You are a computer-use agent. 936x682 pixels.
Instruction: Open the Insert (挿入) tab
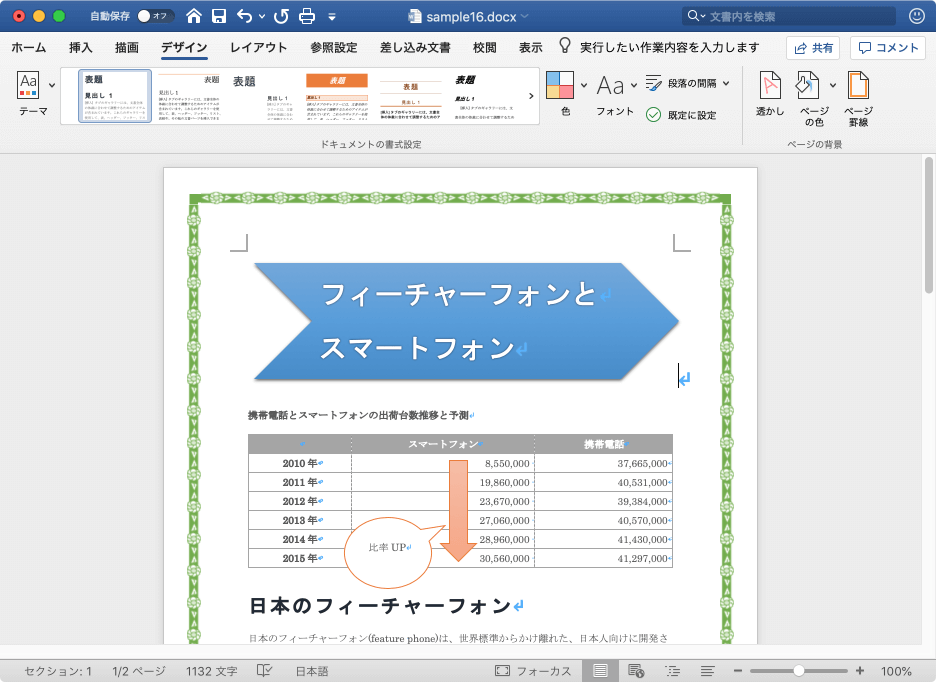coord(81,47)
